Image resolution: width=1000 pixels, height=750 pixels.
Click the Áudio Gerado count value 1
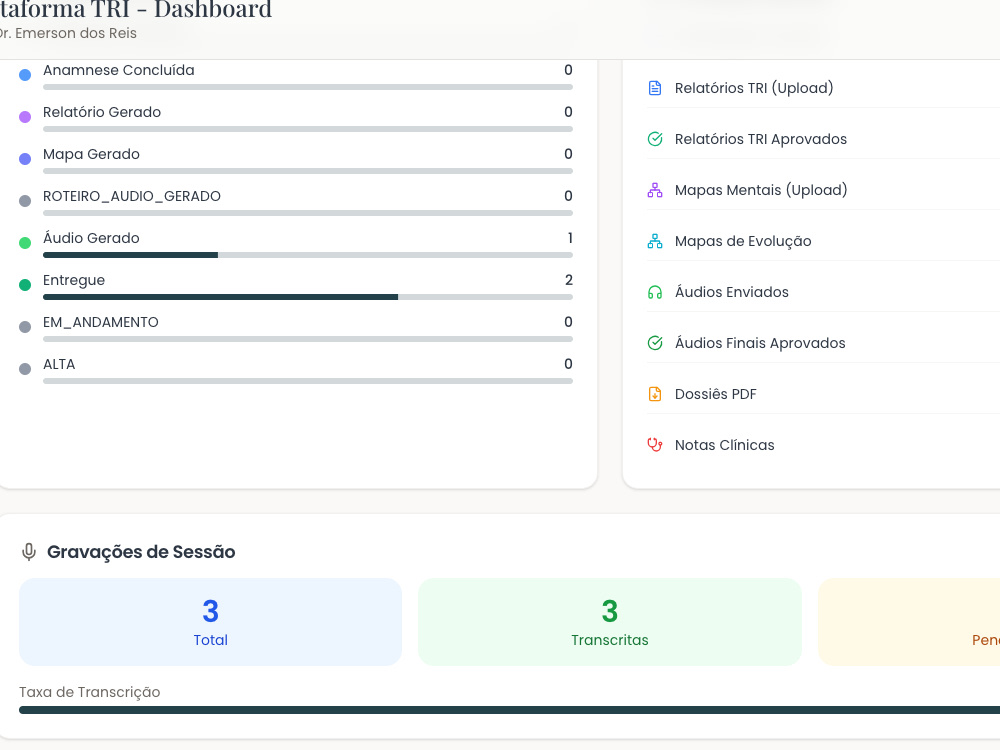570,238
